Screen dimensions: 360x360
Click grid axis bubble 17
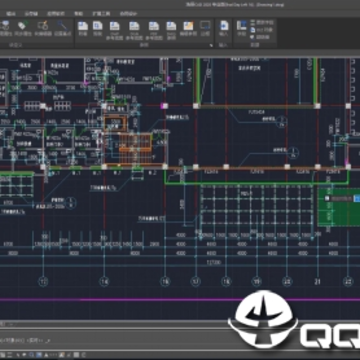point(196,282)
